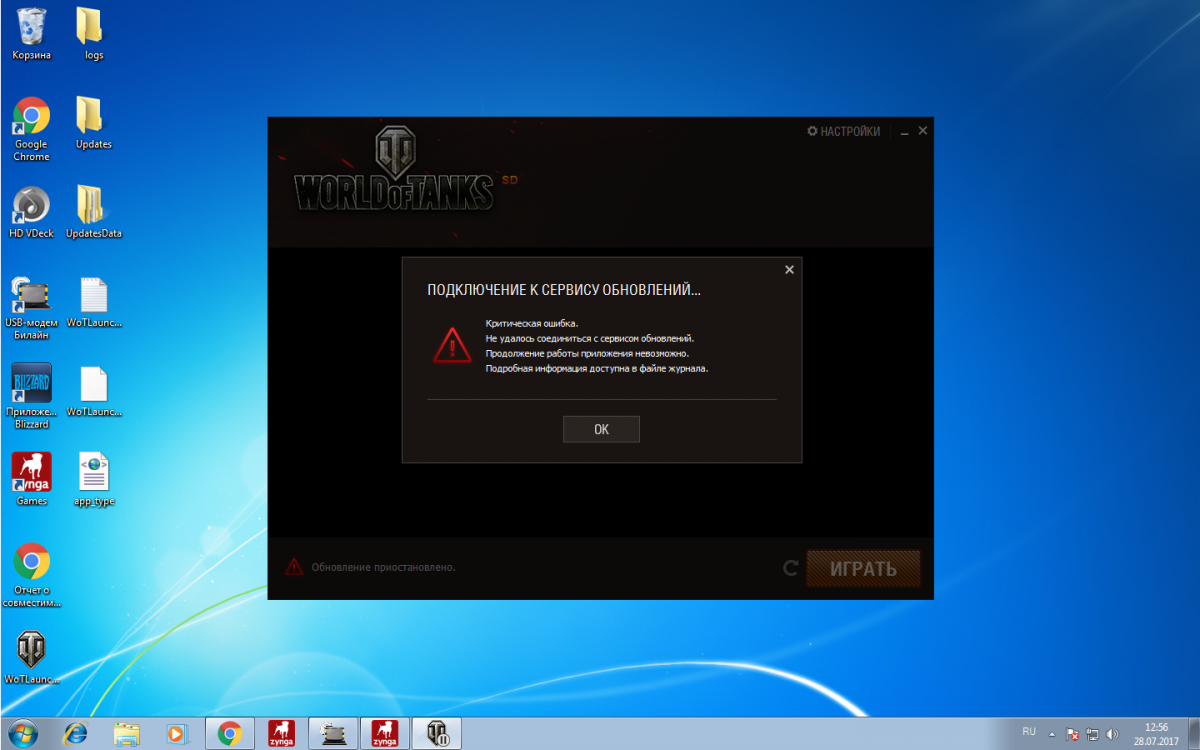
Task: Click the warning icon beside 'Обновление приостановлено'
Action: (x=294, y=567)
